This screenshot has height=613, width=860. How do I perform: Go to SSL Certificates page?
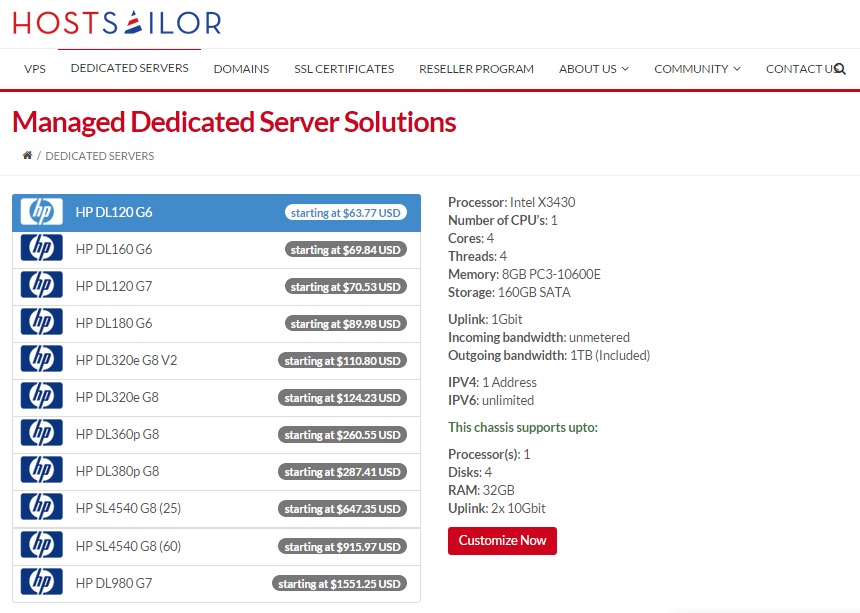344,69
